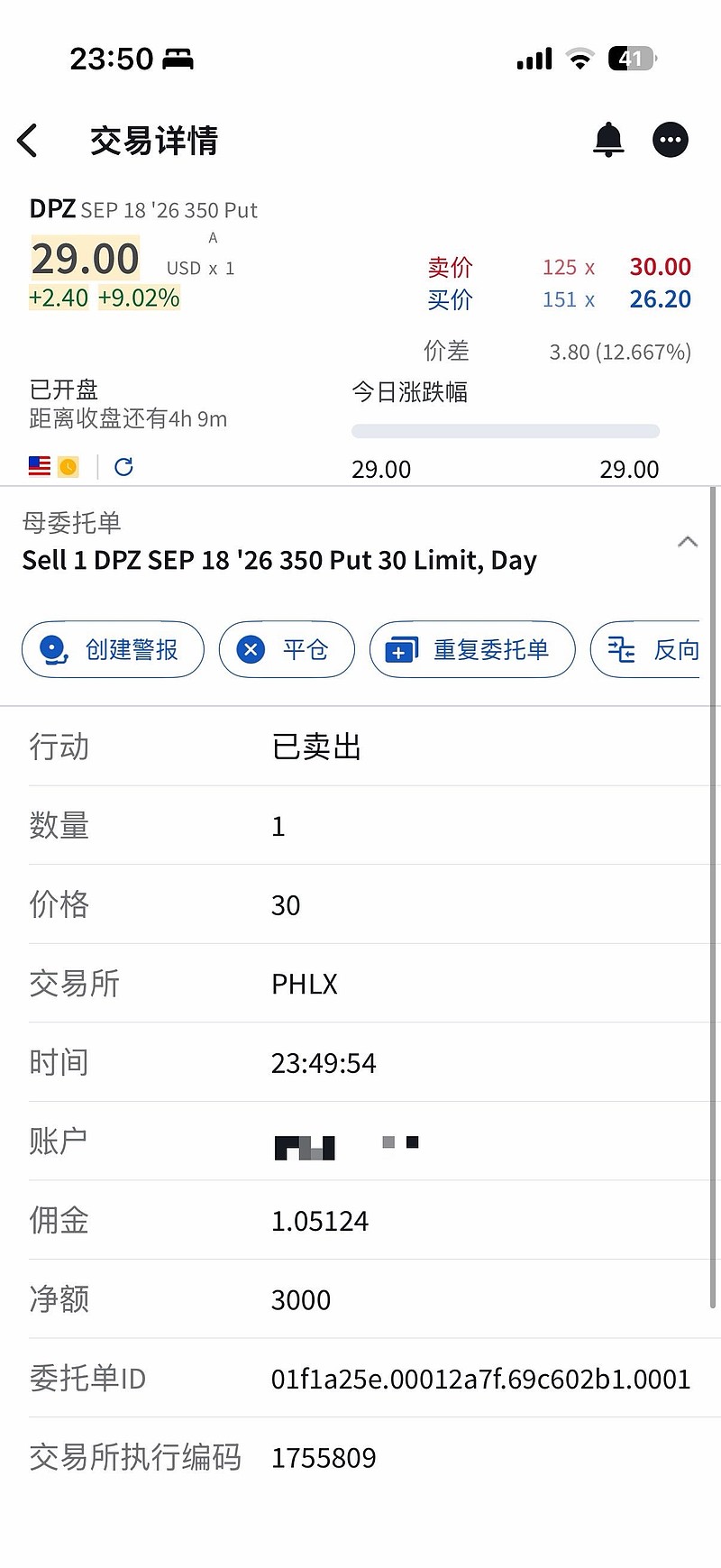Tap the 委托单ID order ID value
Image resolution: width=721 pixels, height=1568 pixels.
(x=480, y=1379)
